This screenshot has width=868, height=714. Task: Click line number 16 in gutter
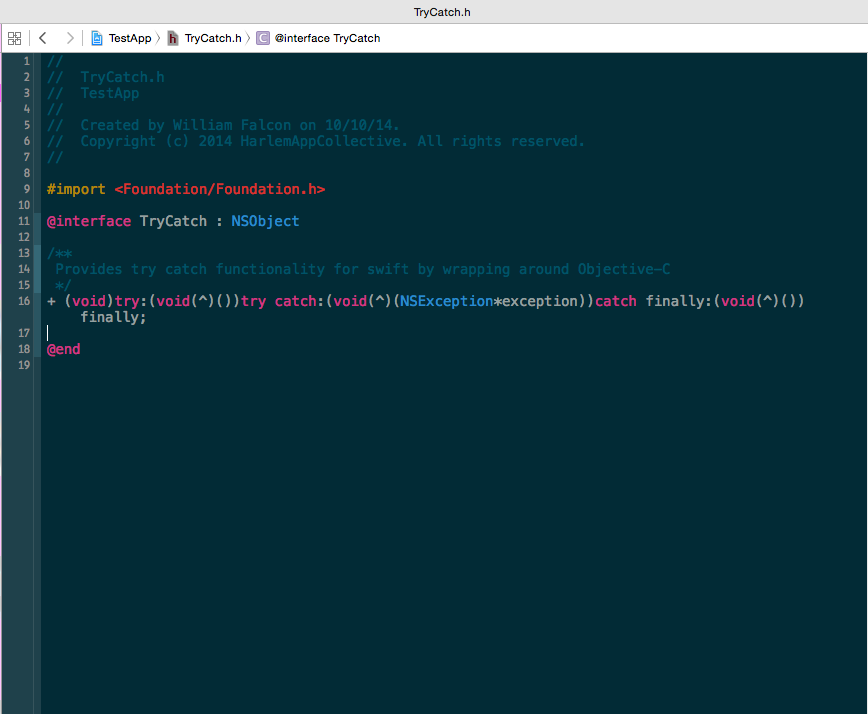click(x=24, y=301)
